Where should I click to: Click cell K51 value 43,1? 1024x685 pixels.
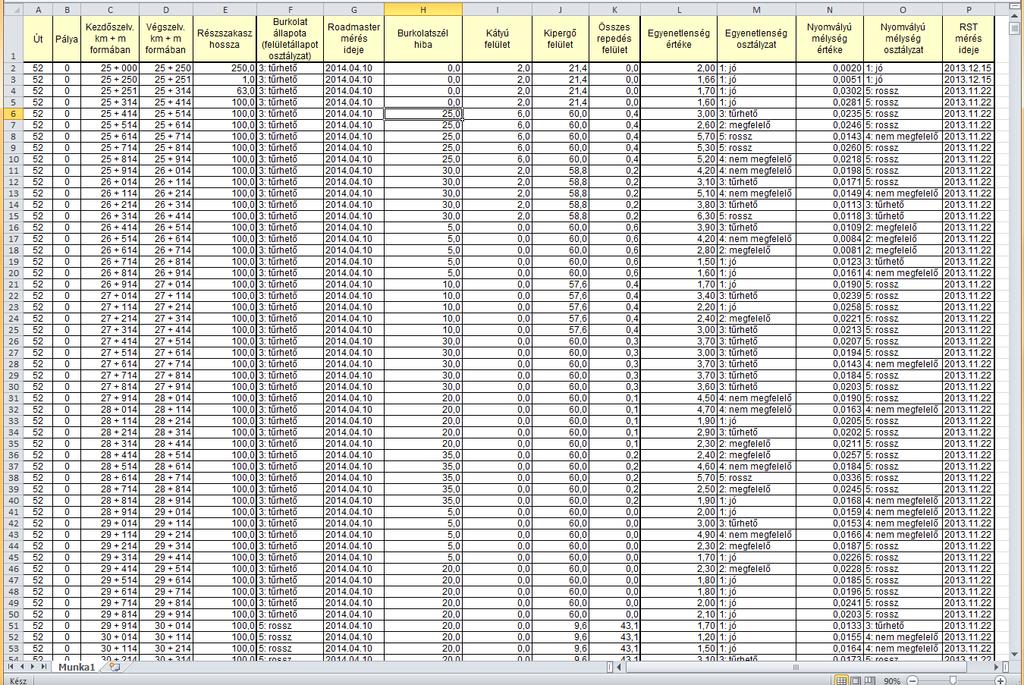pyautogui.click(x=615, y=626)
